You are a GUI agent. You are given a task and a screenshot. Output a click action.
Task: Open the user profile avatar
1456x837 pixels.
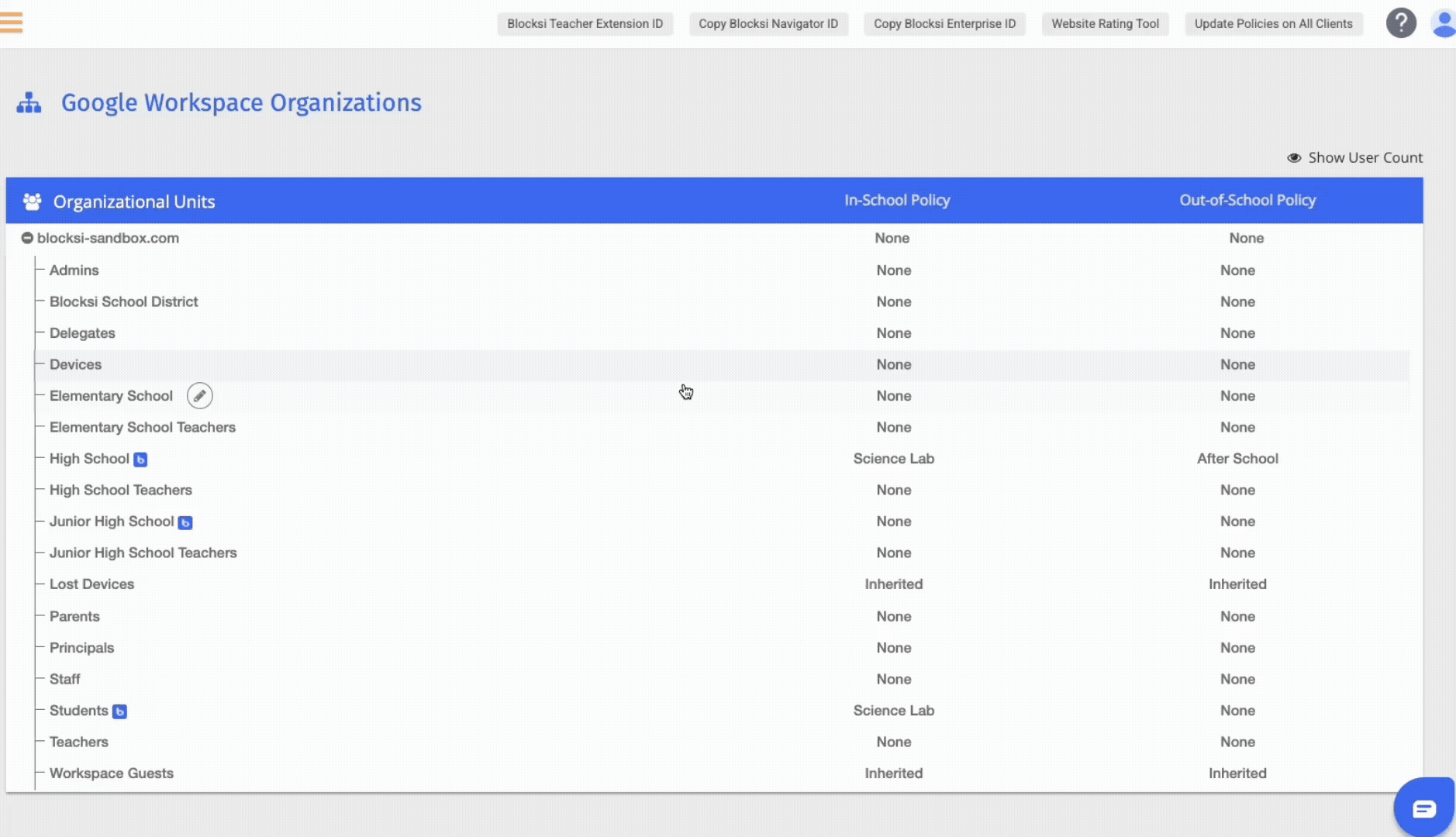coord(1443,23)
